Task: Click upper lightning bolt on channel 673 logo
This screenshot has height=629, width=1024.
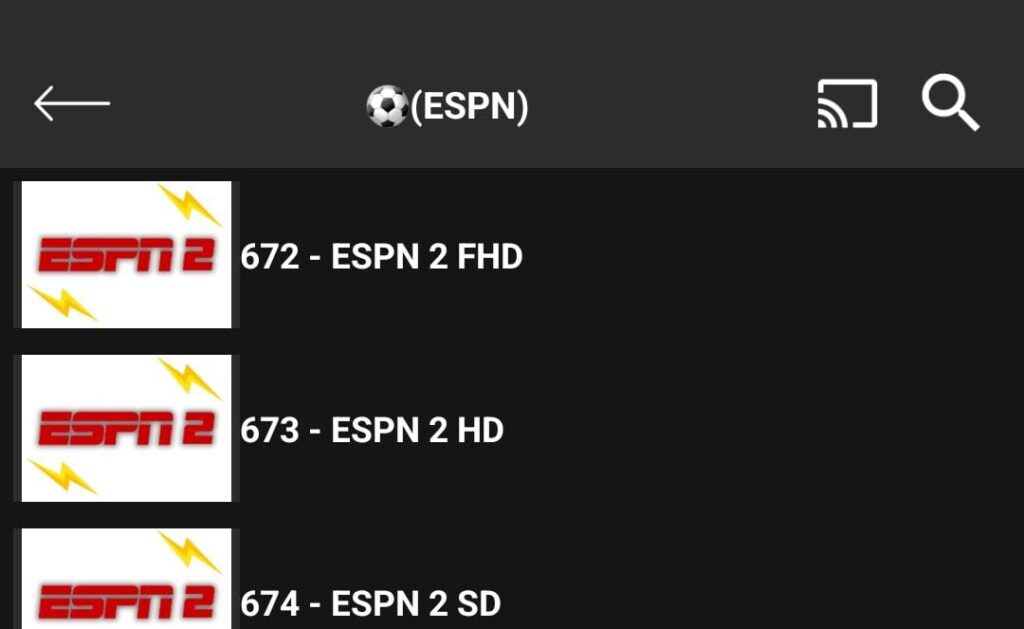Action: pos(189,378)
